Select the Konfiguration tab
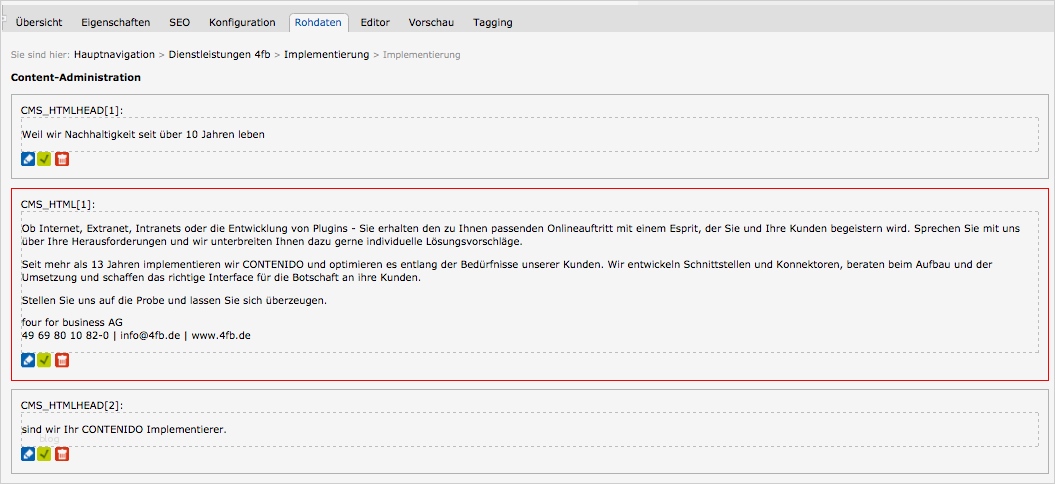 pyautogui.click(x=242, y=22)
